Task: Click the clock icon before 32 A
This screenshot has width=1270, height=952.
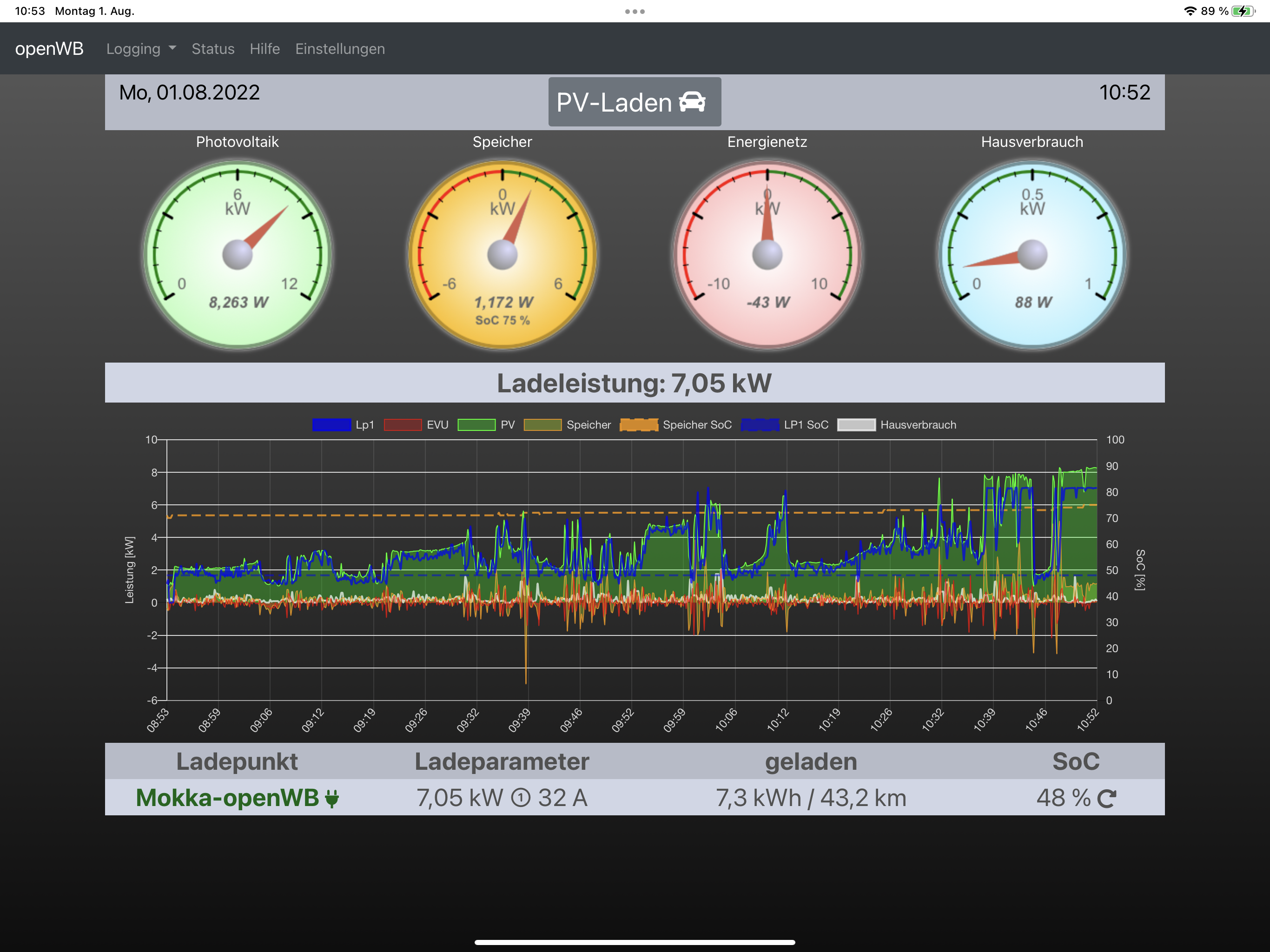Action: pyautogui.click(x=520, y=798)
